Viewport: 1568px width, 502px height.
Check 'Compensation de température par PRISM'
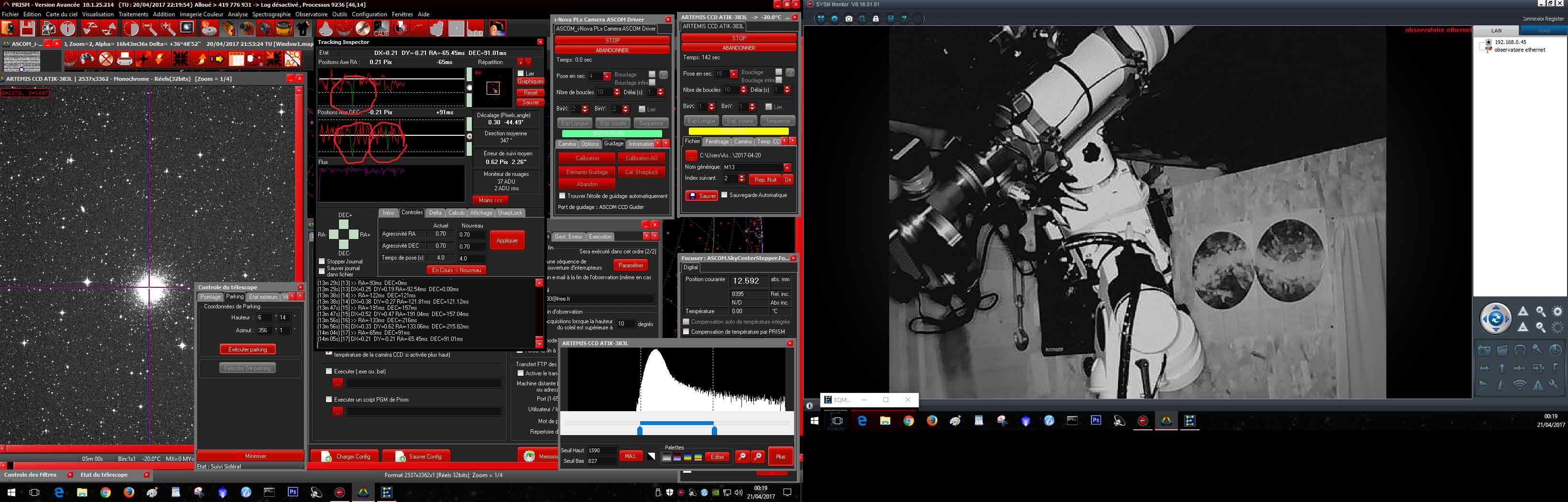686,332
